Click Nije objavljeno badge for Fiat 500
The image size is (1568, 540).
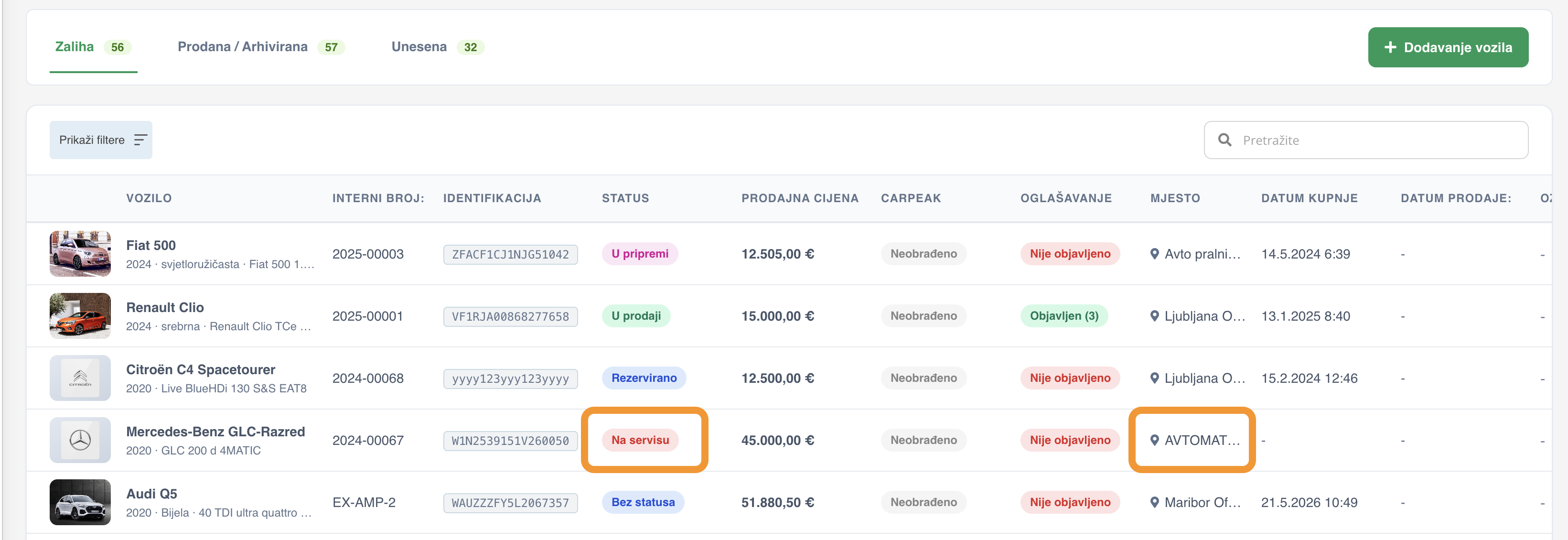[1070, 254]
